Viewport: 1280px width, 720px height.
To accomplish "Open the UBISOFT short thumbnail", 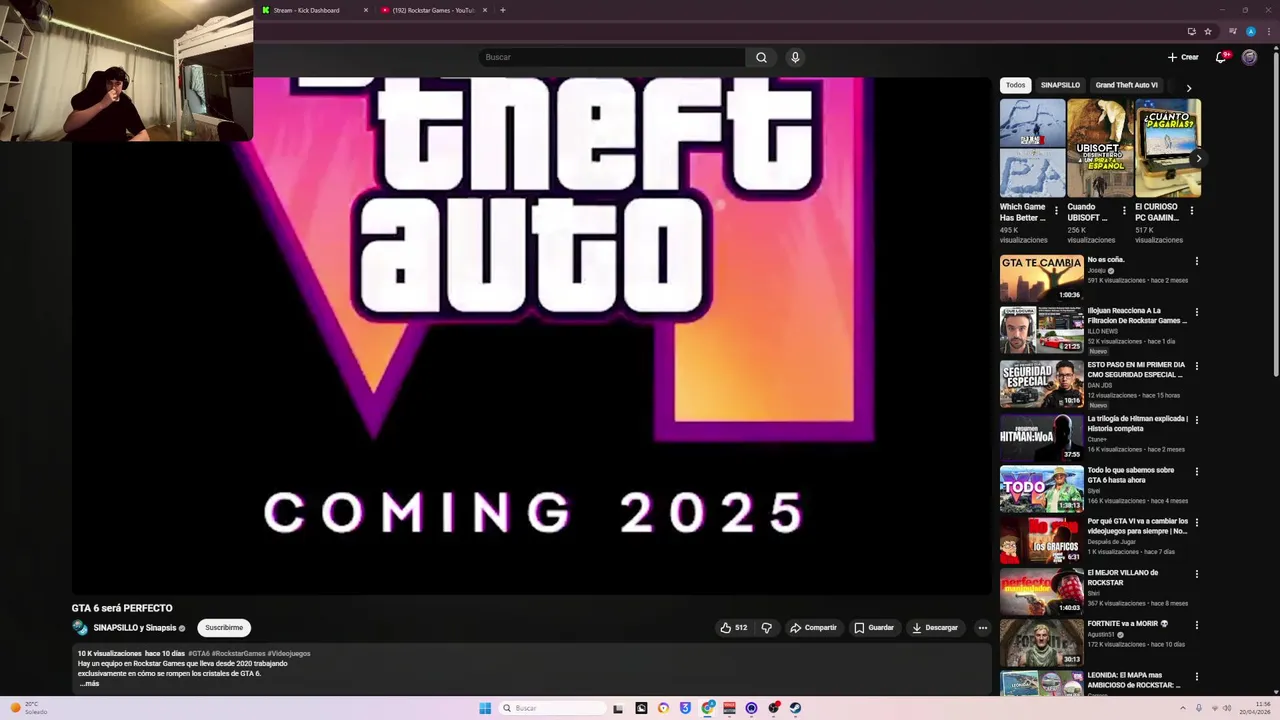I will point(1100,148).
